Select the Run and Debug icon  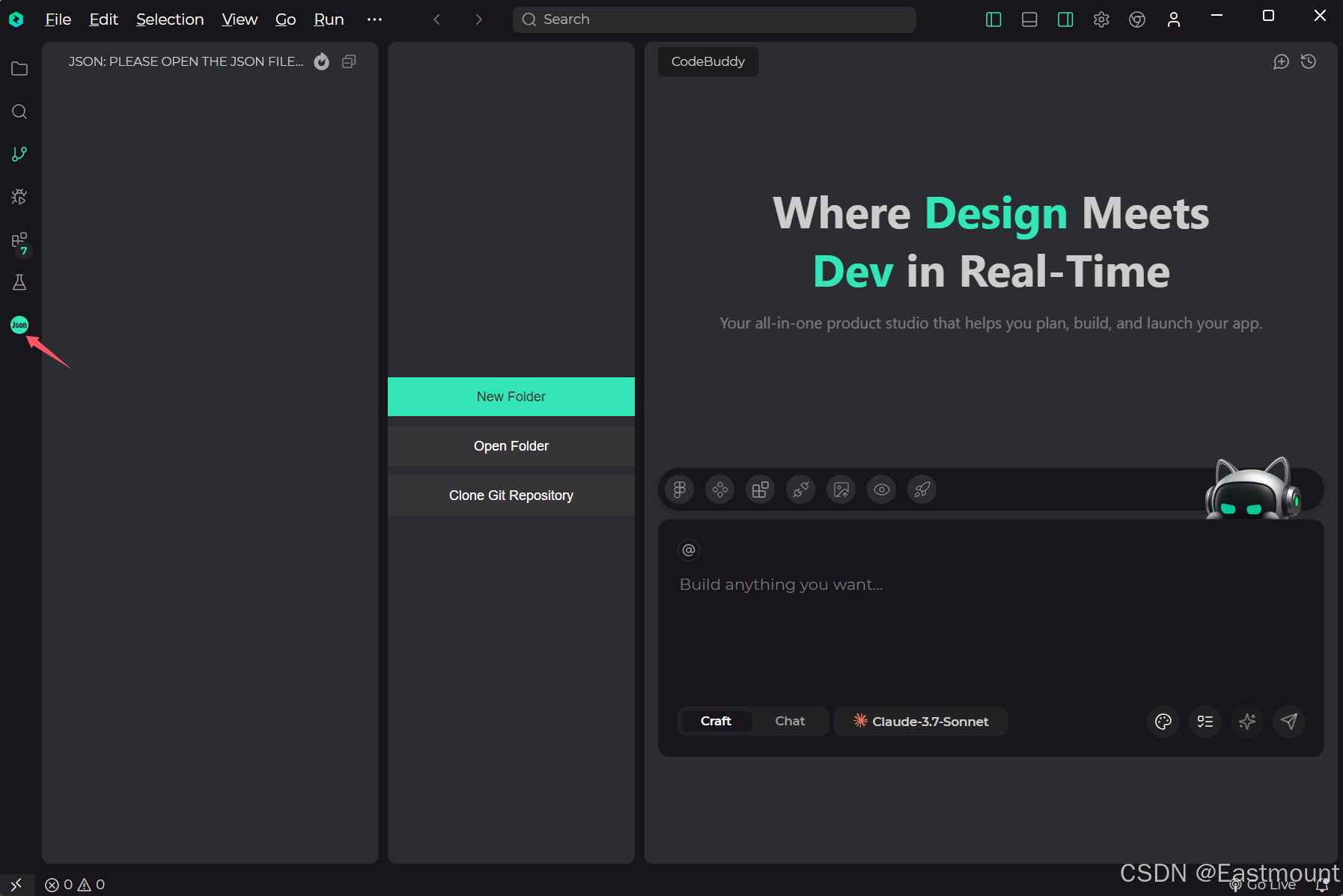[x=19, y=197]
